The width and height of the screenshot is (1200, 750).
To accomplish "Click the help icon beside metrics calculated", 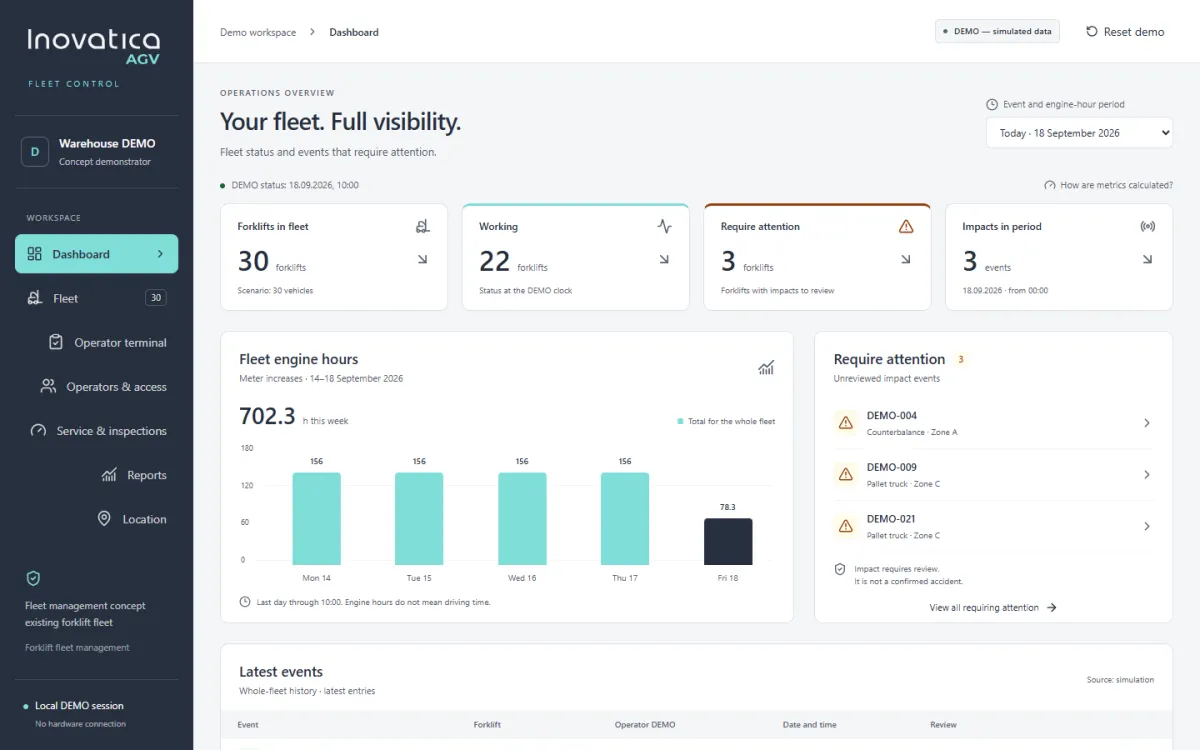I will (x=1050, y=185).
